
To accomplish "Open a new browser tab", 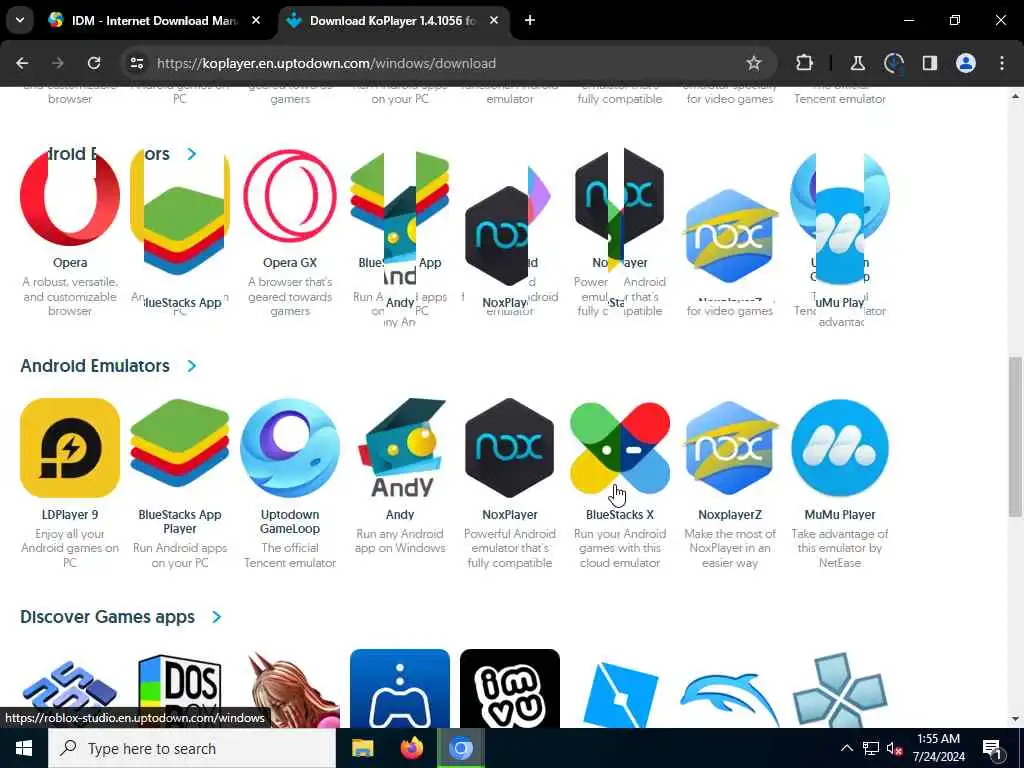I will click(x=530, y=21).
